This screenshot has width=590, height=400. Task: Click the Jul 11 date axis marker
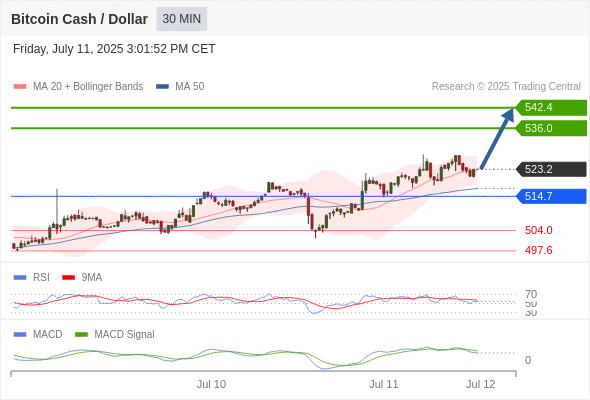coord(383,384)
